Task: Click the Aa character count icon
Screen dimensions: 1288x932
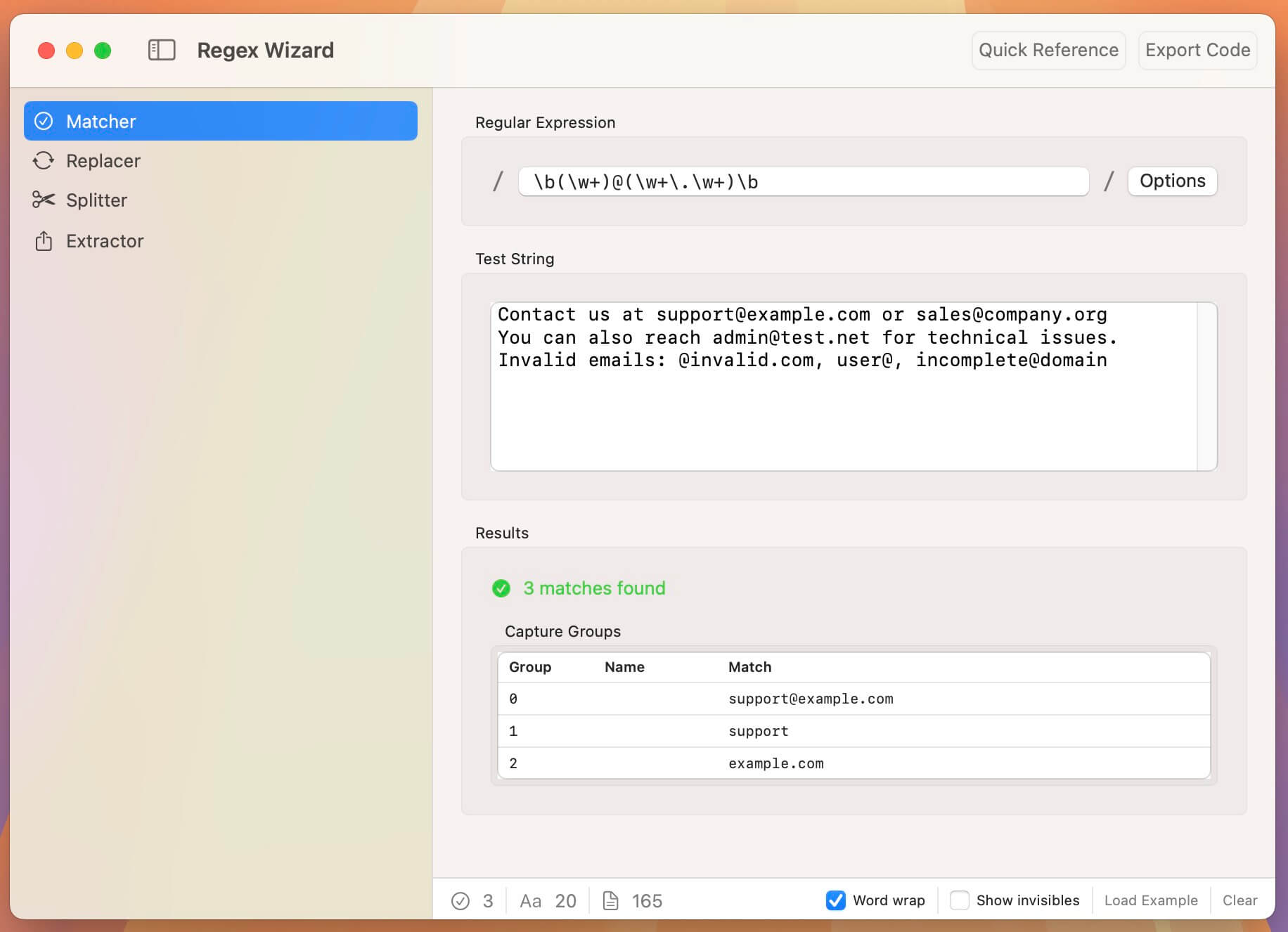Action: tap(531, 900)
